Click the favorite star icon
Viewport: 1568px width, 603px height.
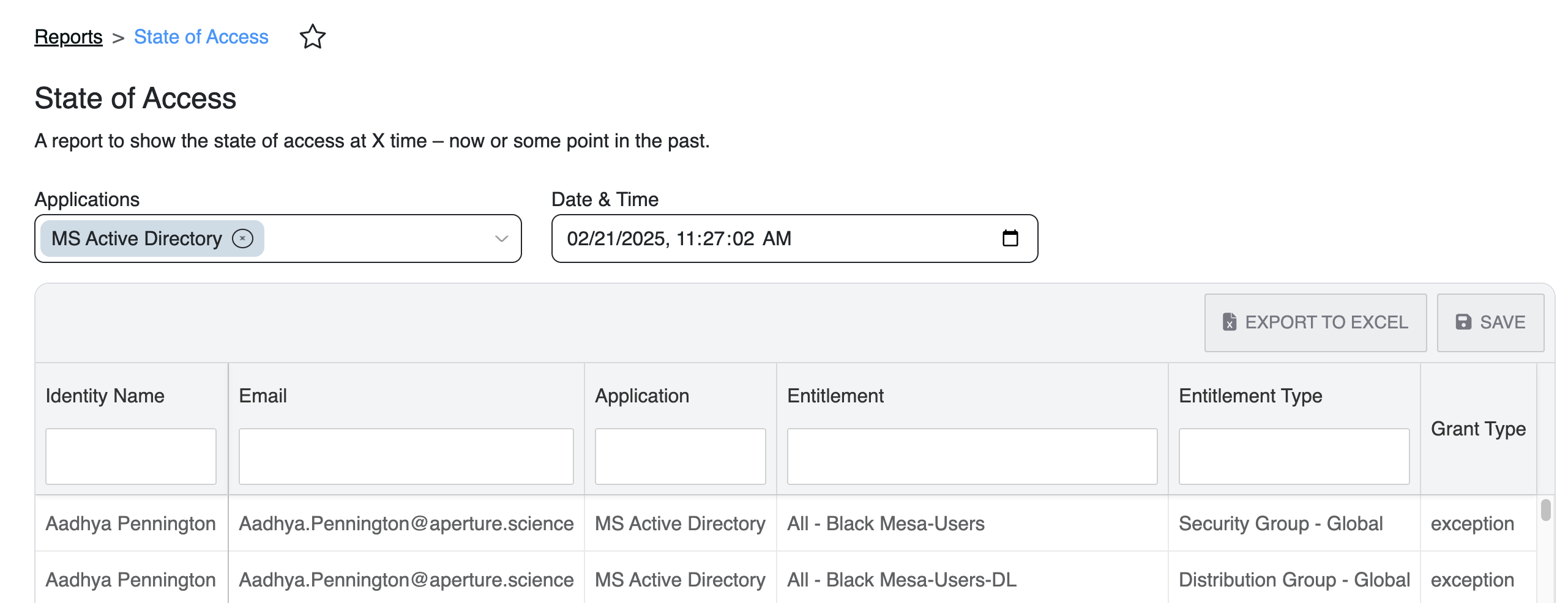(312, 37)
